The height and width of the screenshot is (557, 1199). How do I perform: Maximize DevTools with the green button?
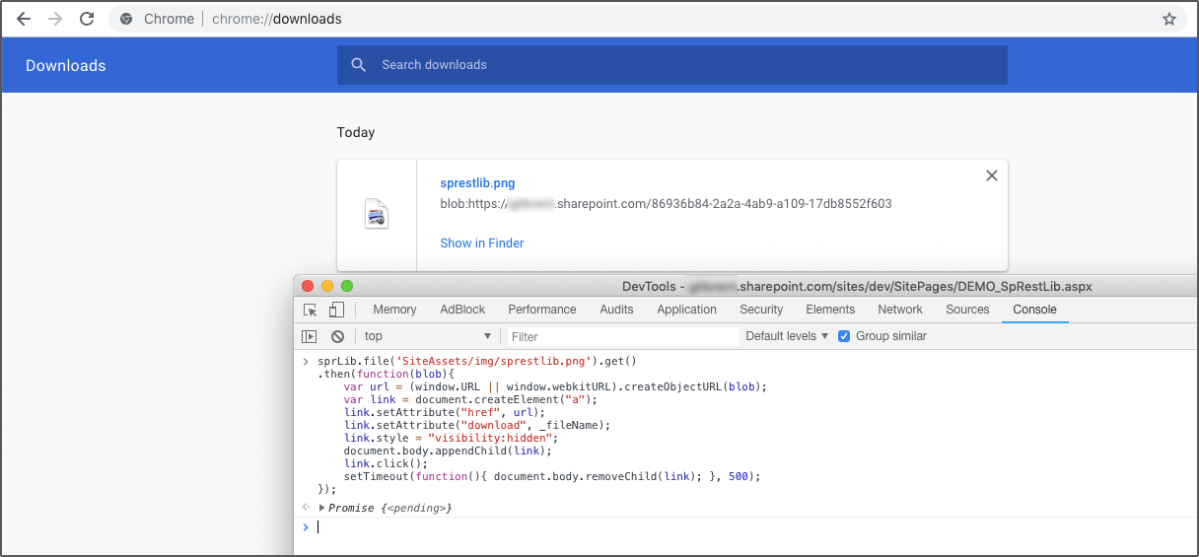tap(347, 286)
